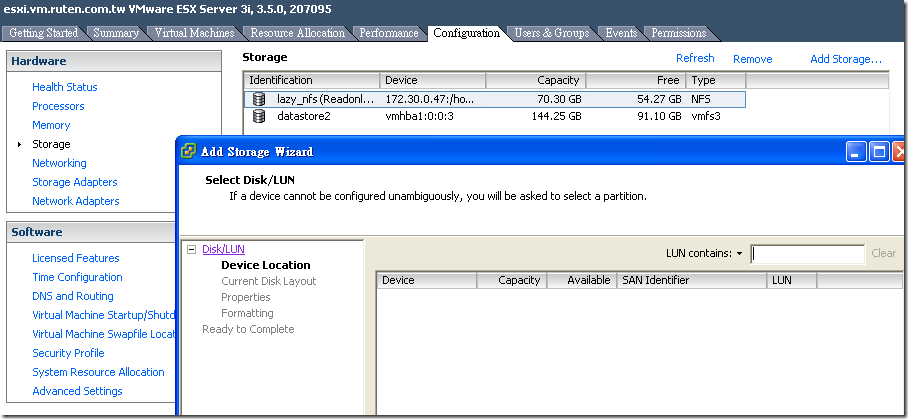Open Storage Adapters
Image resolution: width=908 pixels, height=419 pixels.
point(75,182)
